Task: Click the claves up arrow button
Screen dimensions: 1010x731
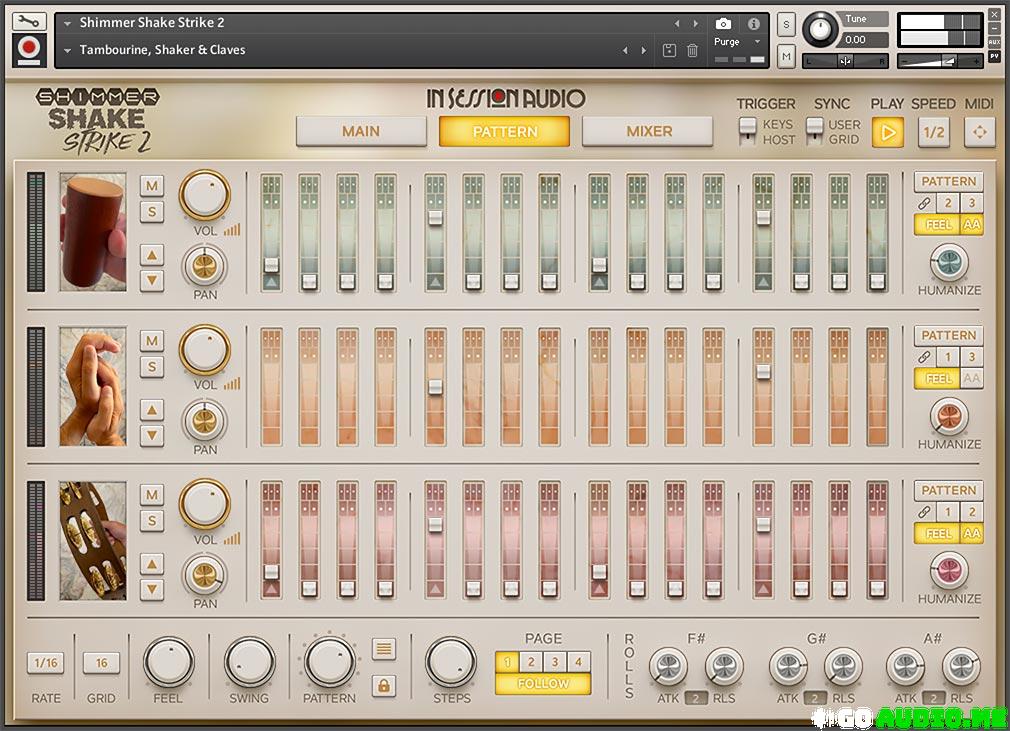Action: pos(152,255)
